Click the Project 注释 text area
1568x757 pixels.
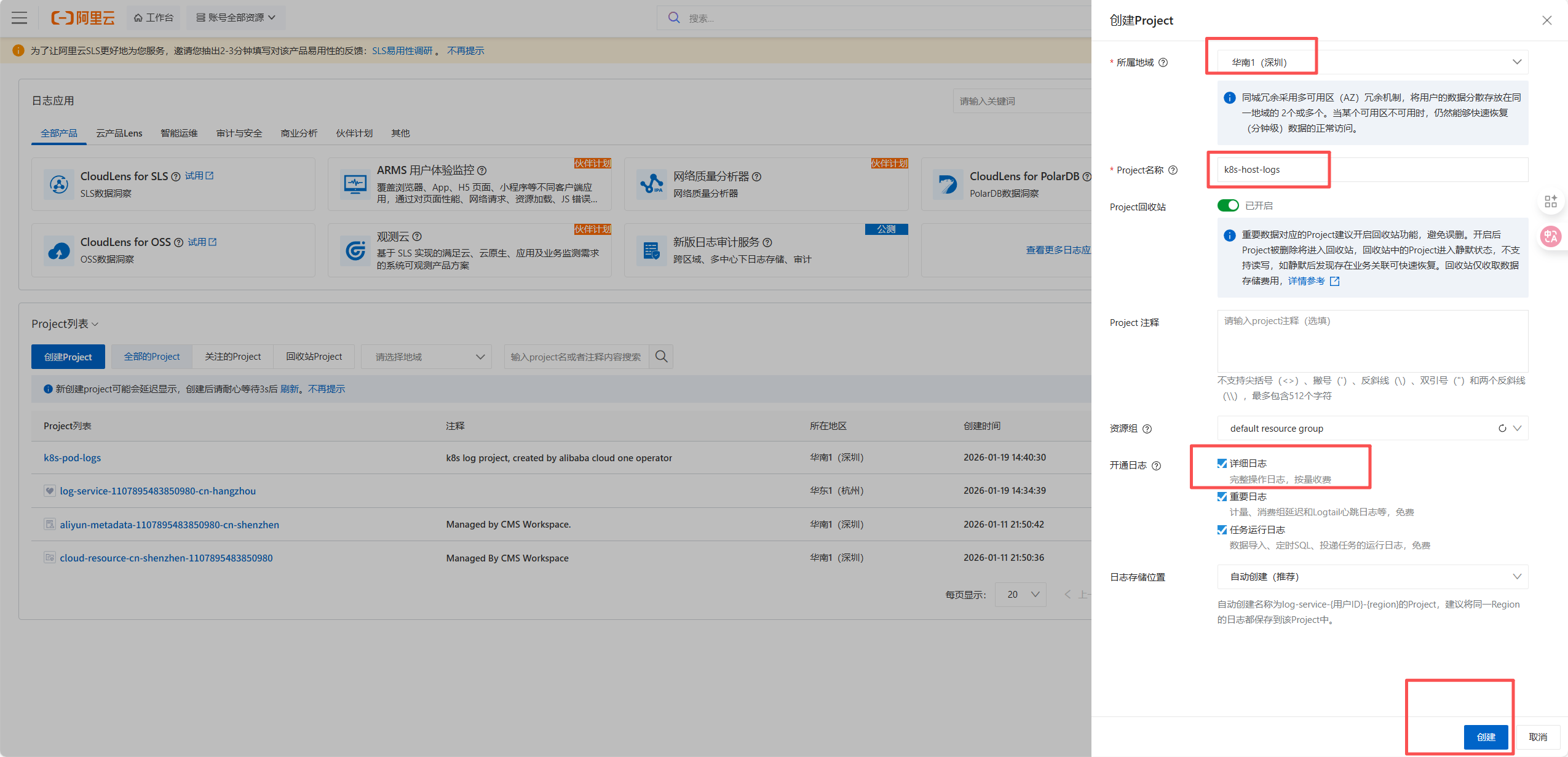point(1372,341)
